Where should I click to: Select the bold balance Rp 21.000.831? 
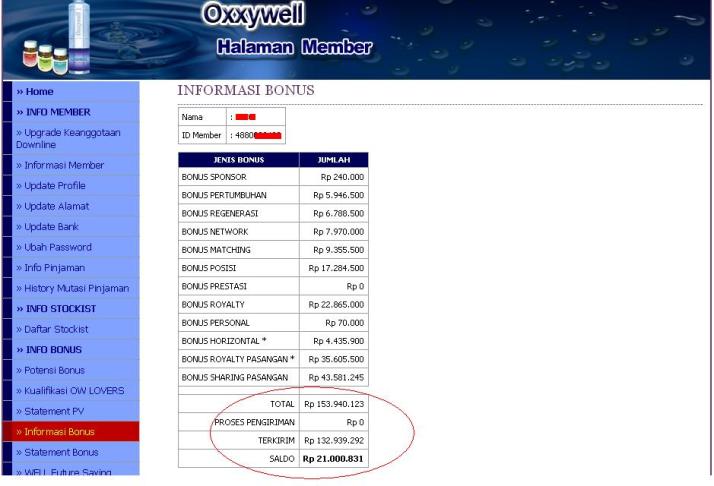click(x=333, y=459)
